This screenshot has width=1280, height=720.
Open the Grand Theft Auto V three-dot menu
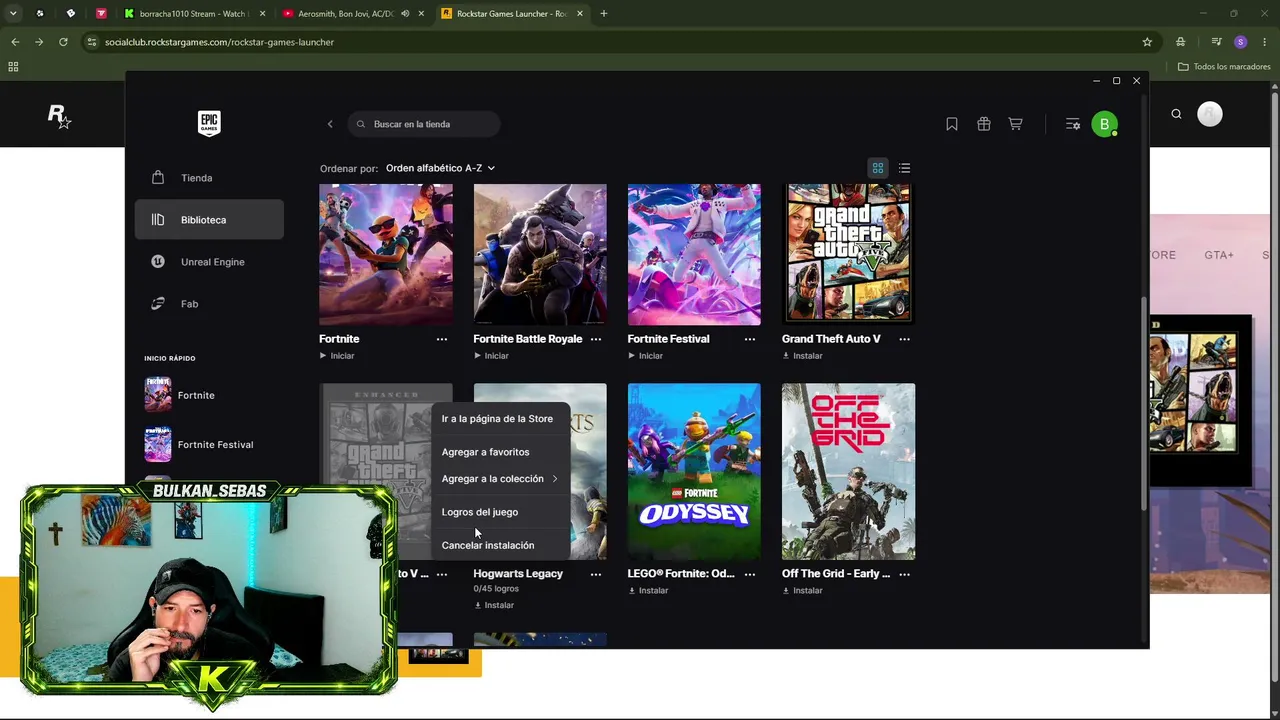coord(904,339)
